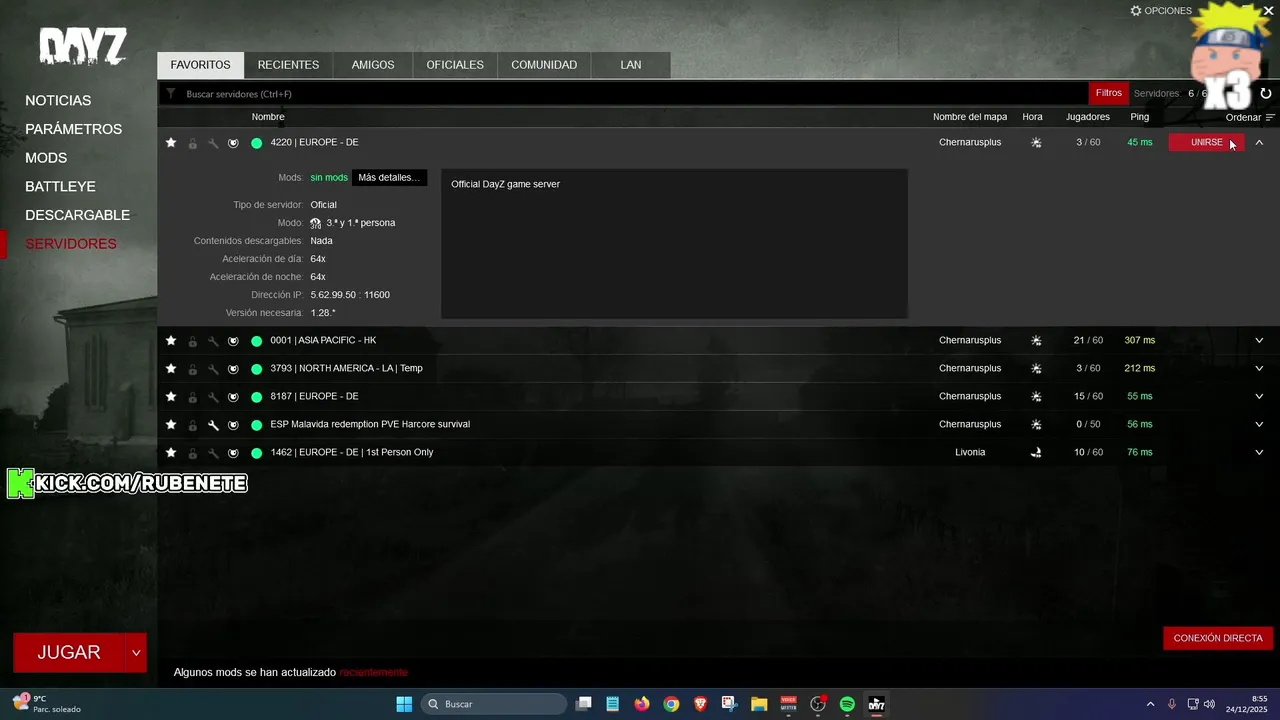The image size is (1280, 720).
Task: Open Windows Start menu
Action: click(404, 704)
